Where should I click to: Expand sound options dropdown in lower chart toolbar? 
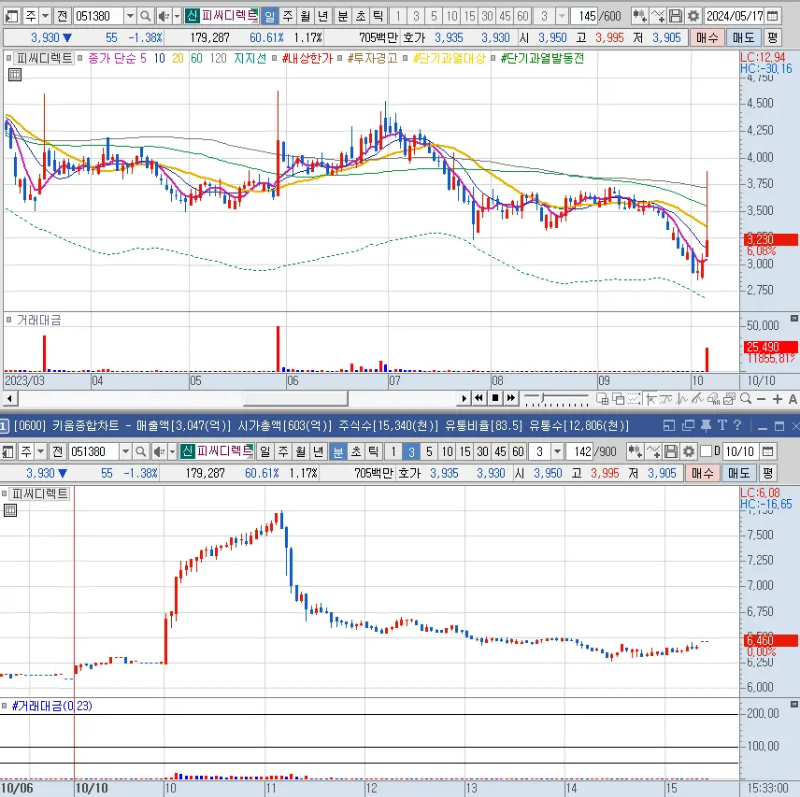point(172,452)
